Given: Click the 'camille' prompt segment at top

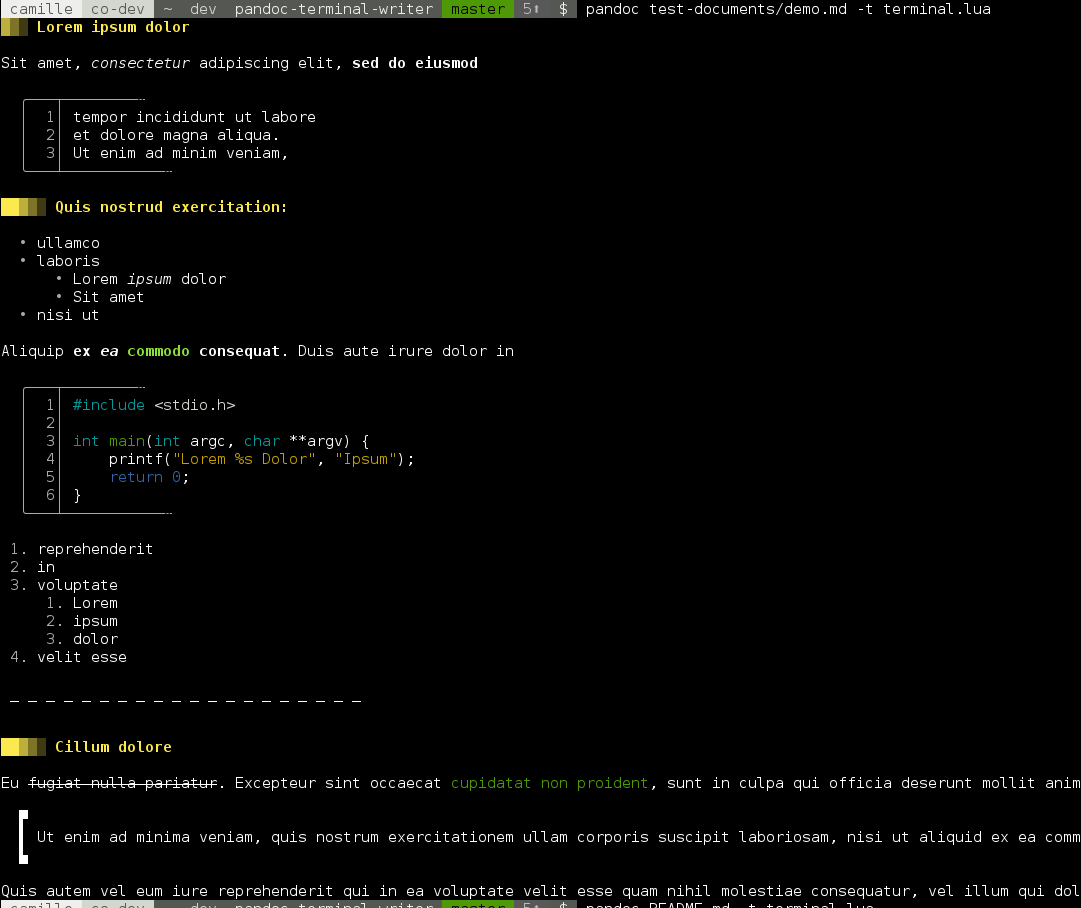Looking at the screenshot, I should (x=41, y=9).
